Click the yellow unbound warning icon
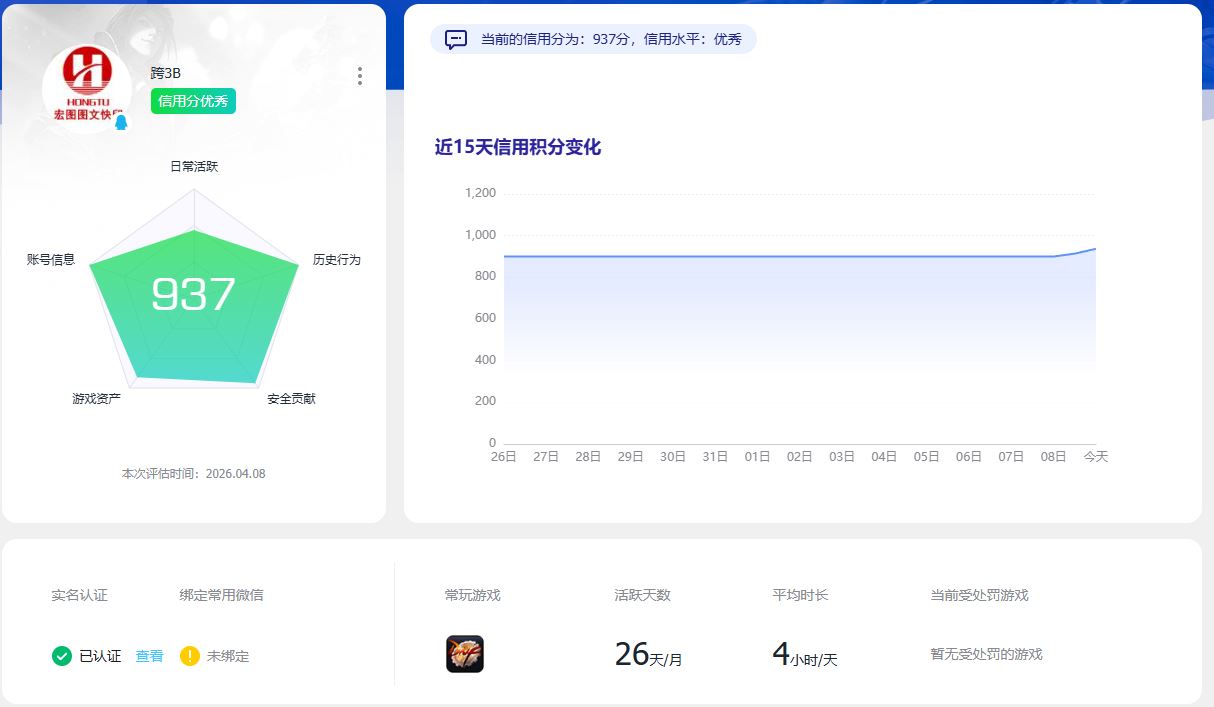This screenshot has width=1214, height=707. [190, 656]
